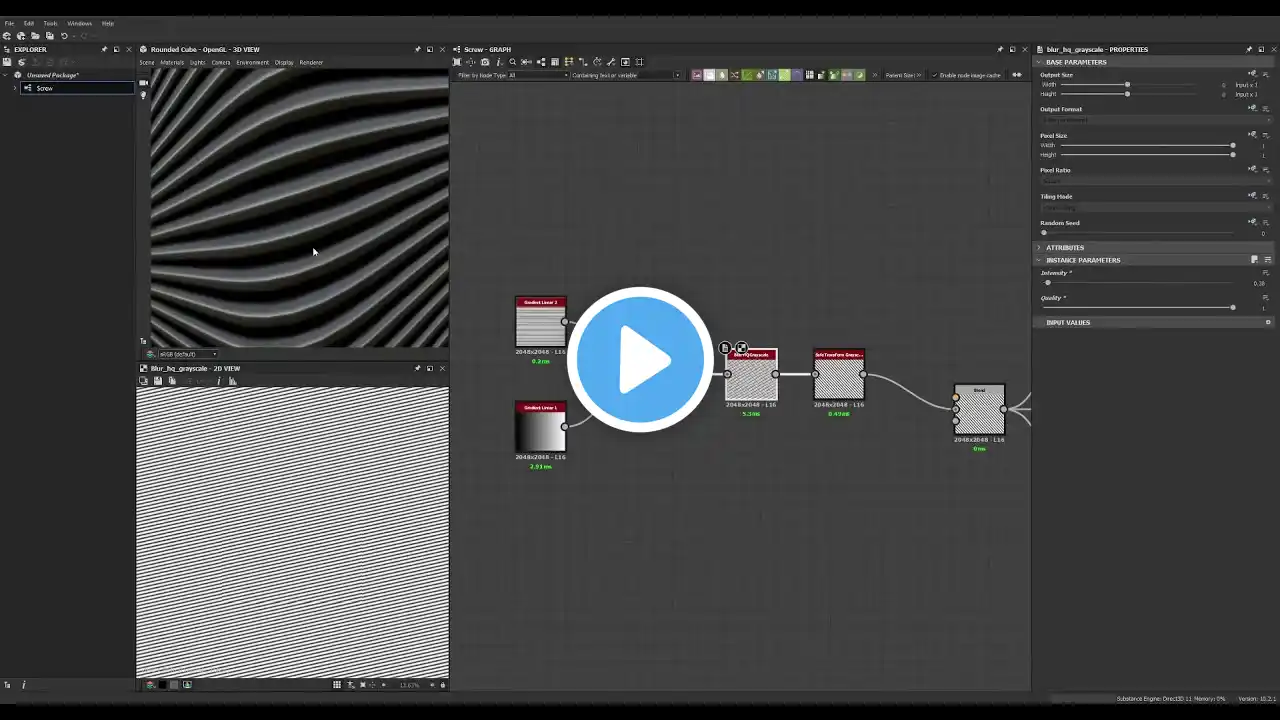Open the File menu
The image size is (1280, 720).
[9, 23]
